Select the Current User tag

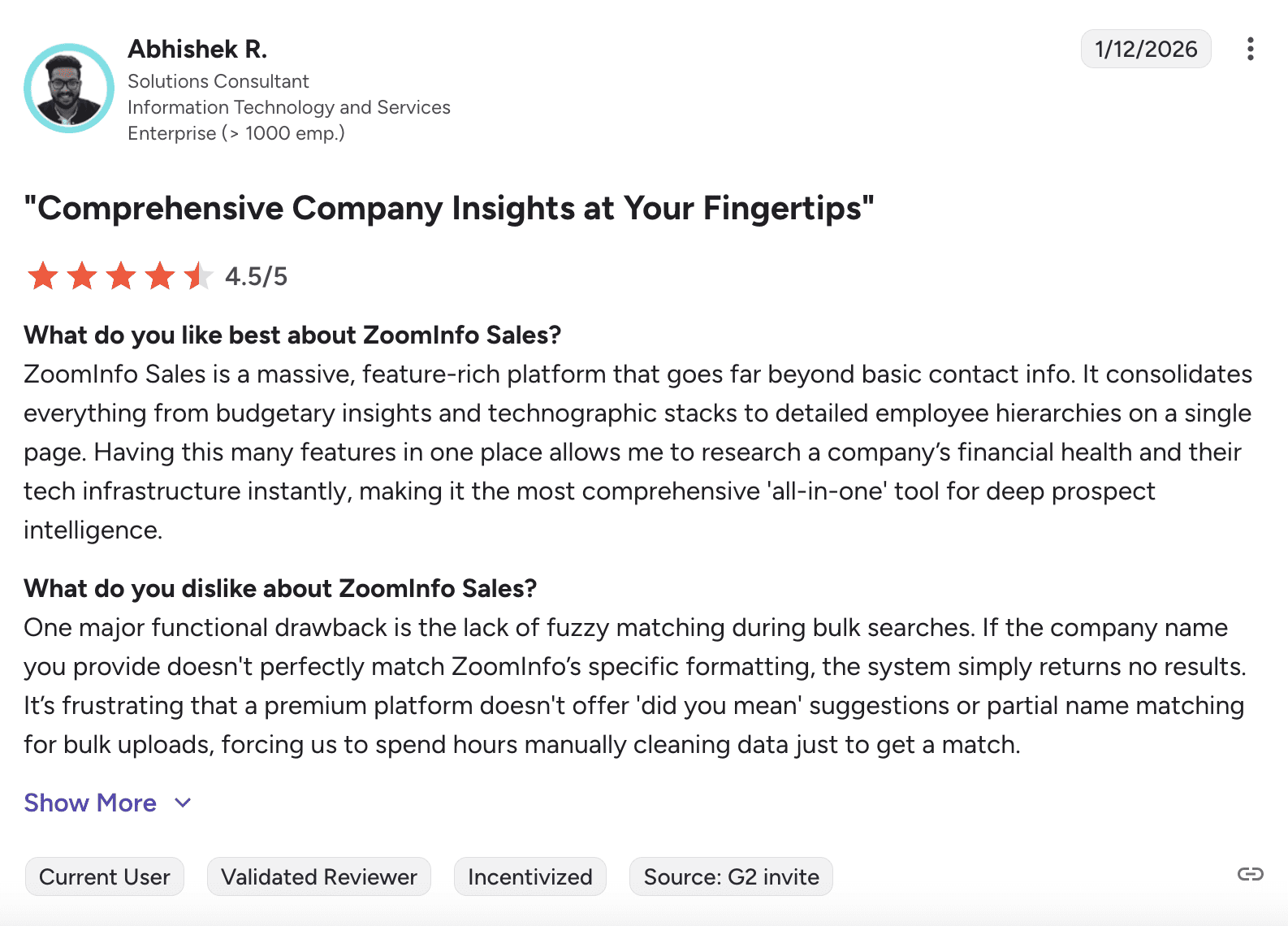coord(105,876)
